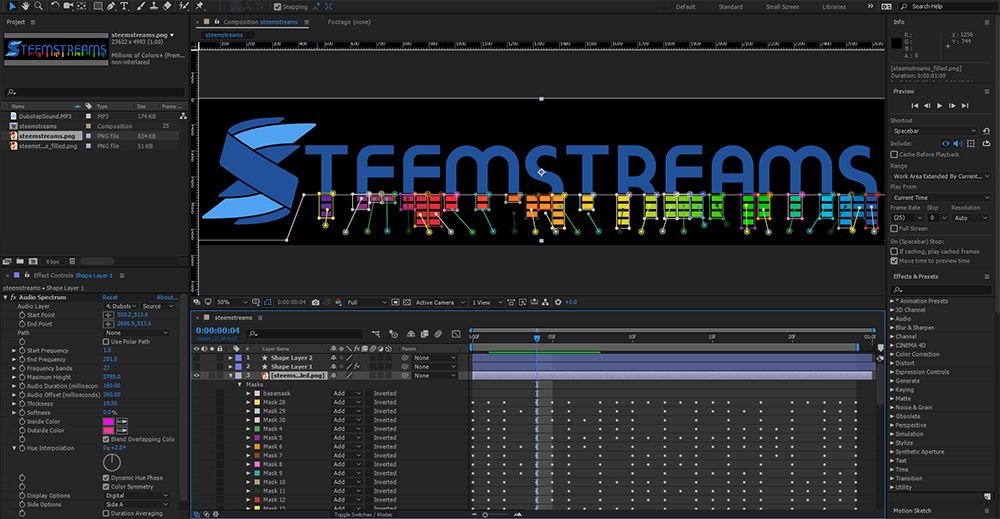Toggle the Color Symmetry checkbox
The width and height of the screenshot is (1000, 519).
pyautogui.click(x=106, y=486)
